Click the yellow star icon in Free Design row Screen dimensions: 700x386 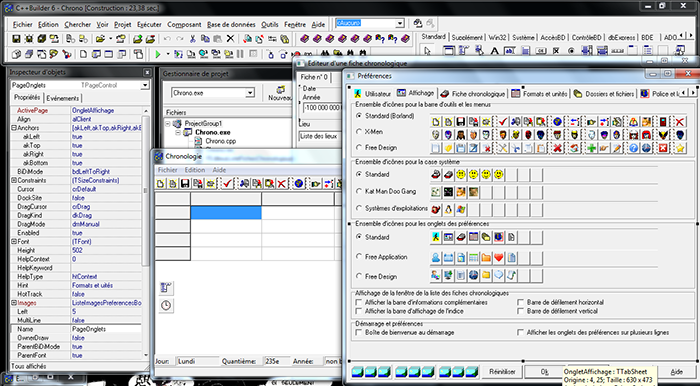tap(680, 148)
